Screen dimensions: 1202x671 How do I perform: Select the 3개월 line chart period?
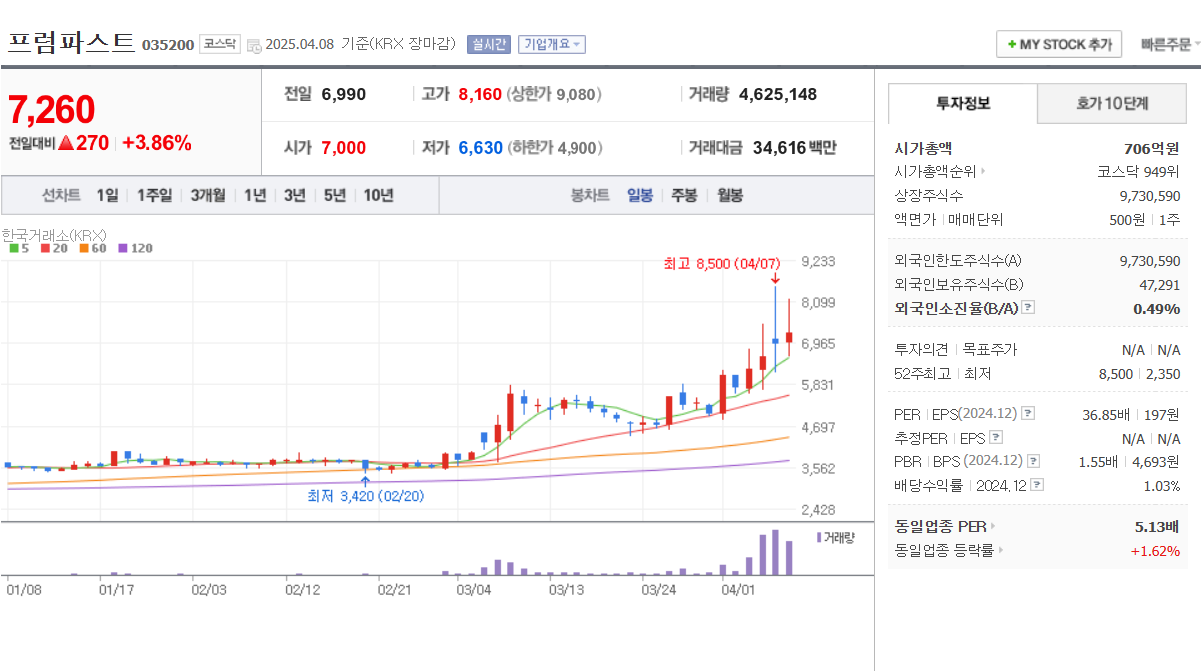(208, 195)
